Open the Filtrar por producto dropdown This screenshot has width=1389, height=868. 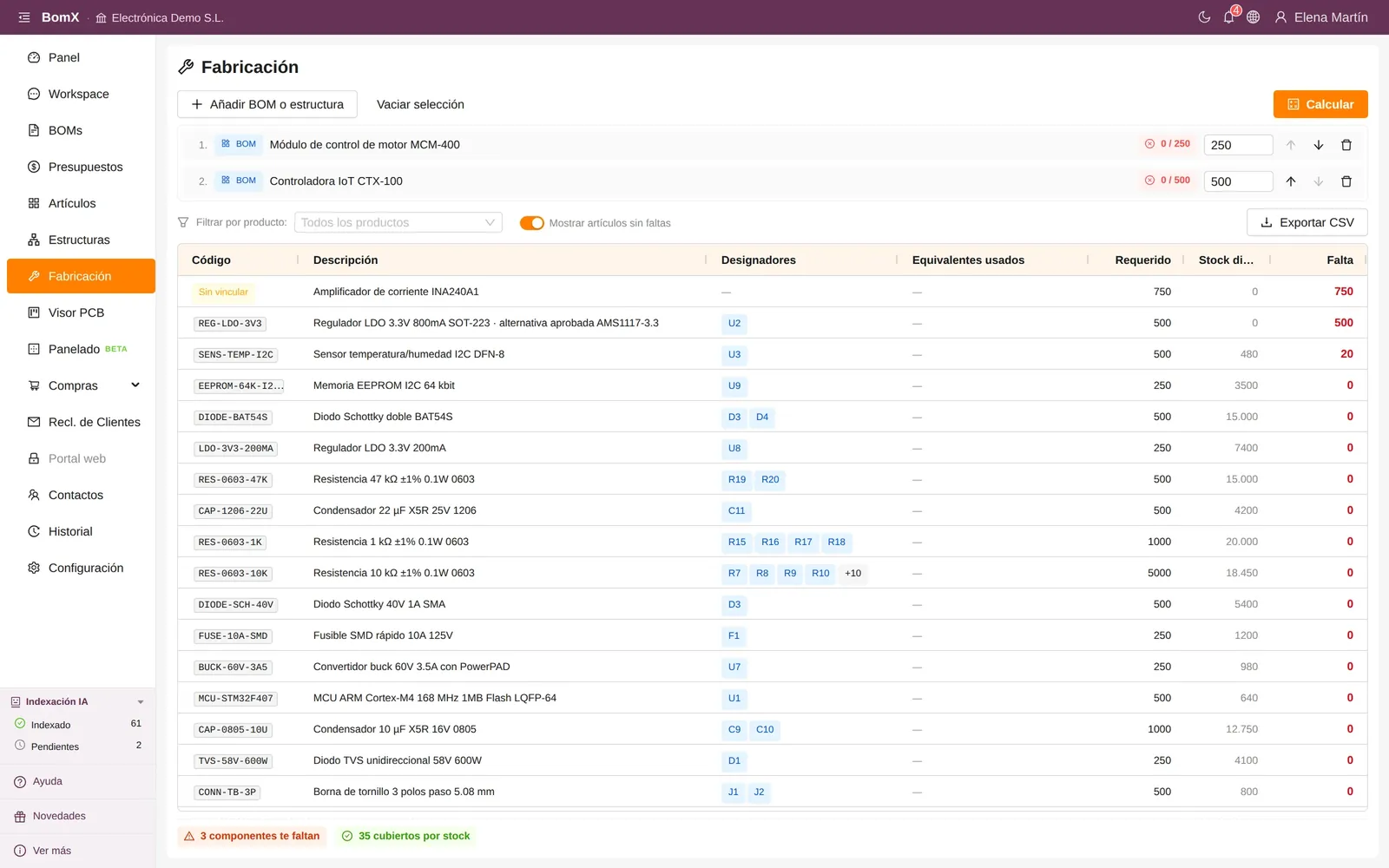click(x=398, y=223)
